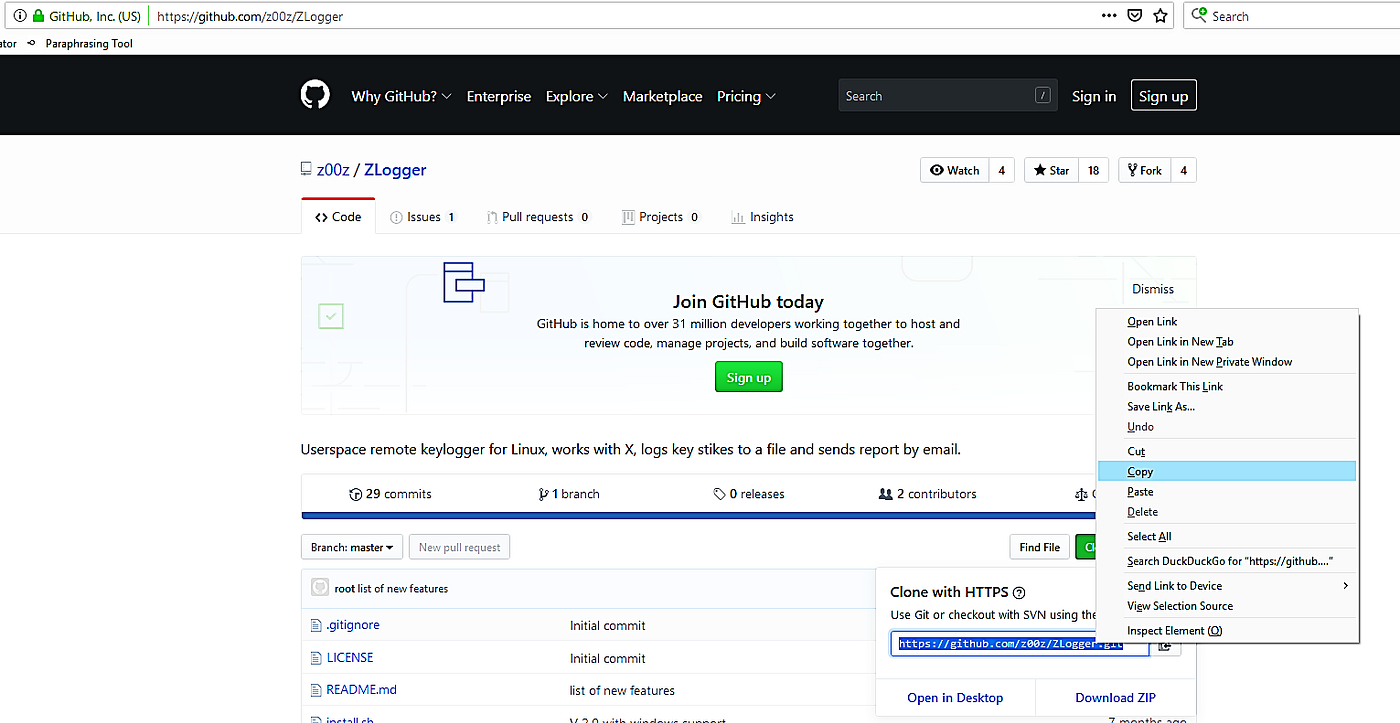The width and height of the screenshot is (1400, 723).
Task: Click the Sign in link
Action: 1094,96
